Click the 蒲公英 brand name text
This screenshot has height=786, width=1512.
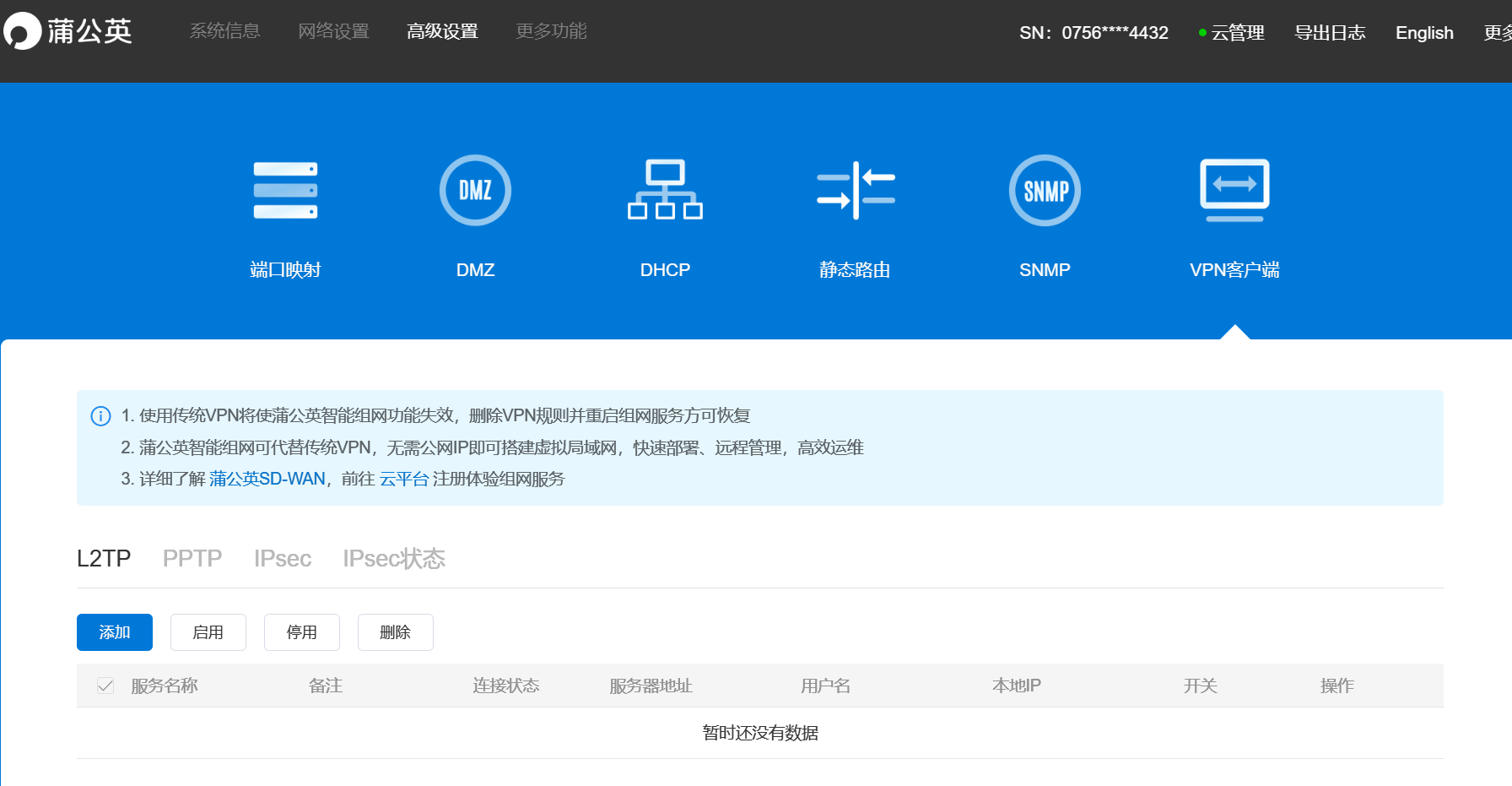pyautogui.click(x=90, y=31)
